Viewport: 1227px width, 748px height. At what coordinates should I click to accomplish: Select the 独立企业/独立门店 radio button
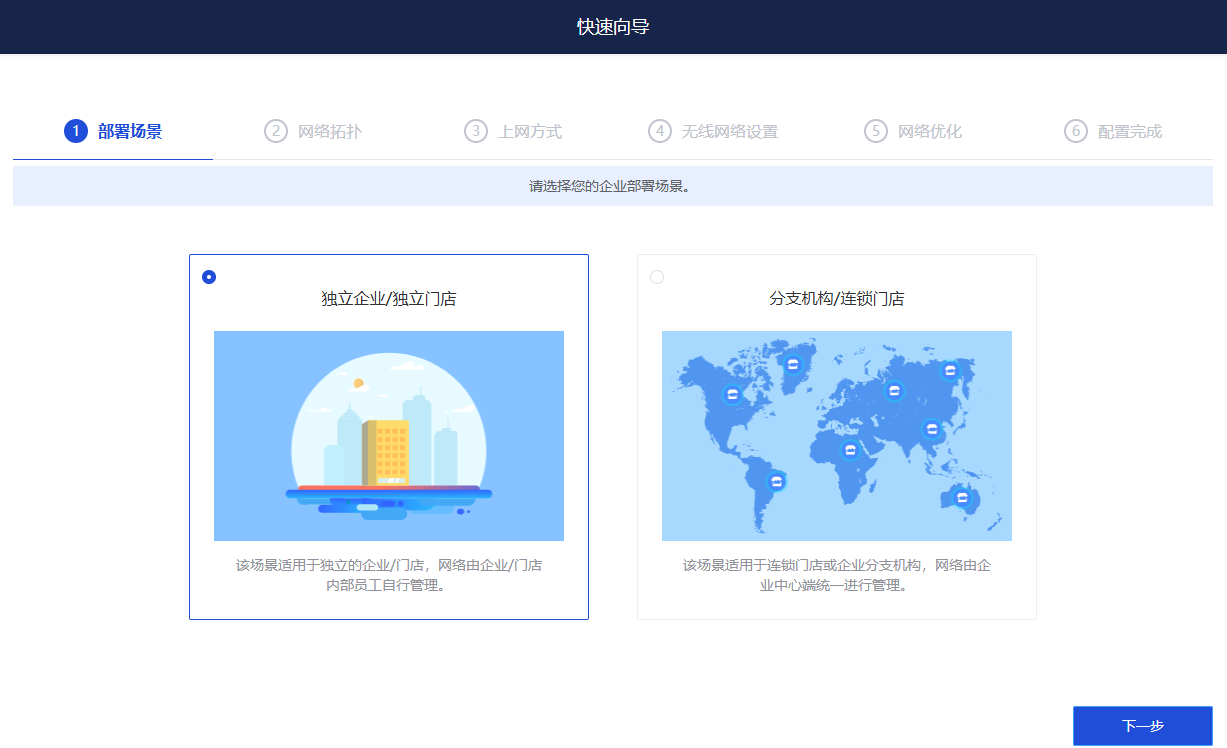pyautogui.click(x=209, y=277)
